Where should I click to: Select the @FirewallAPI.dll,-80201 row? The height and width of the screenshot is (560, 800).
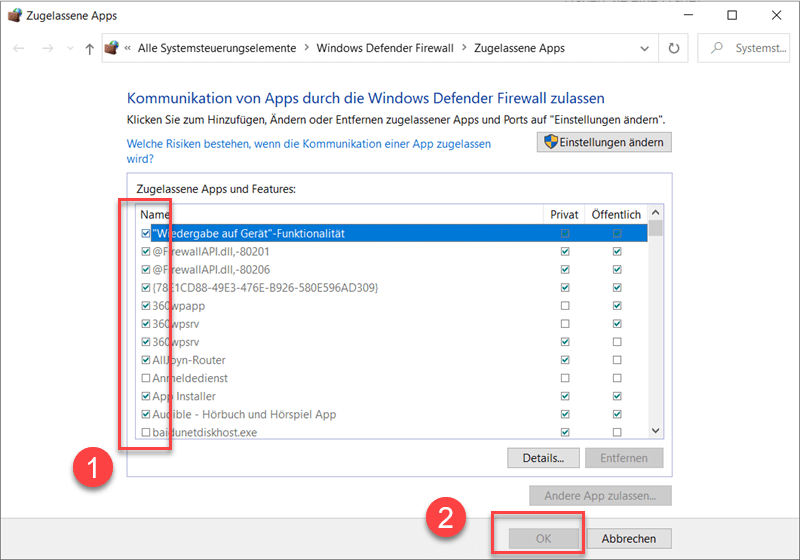click(x=392, y=251)
